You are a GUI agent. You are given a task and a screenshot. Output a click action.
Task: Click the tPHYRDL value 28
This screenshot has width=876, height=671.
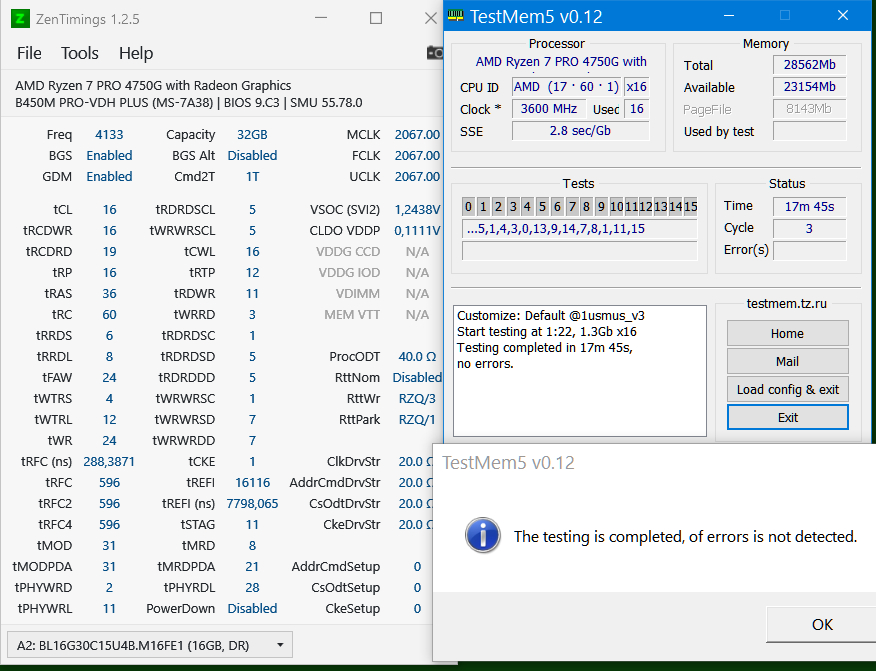point(252,587)
